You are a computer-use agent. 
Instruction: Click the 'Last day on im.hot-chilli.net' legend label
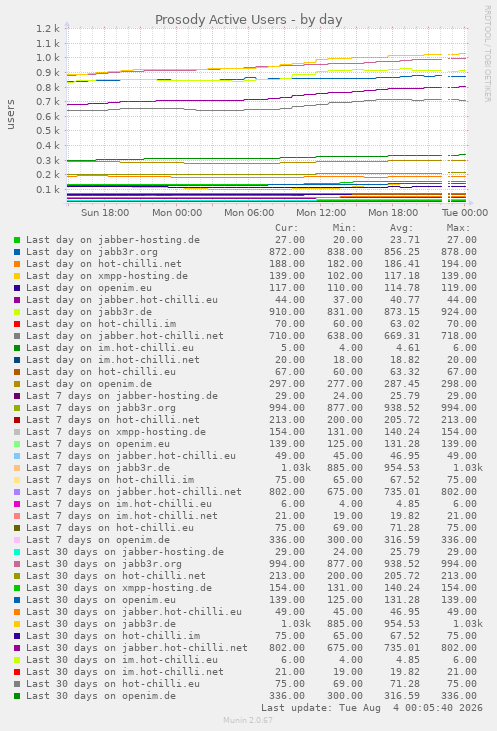pyautogui.click(x=113, y=360)
